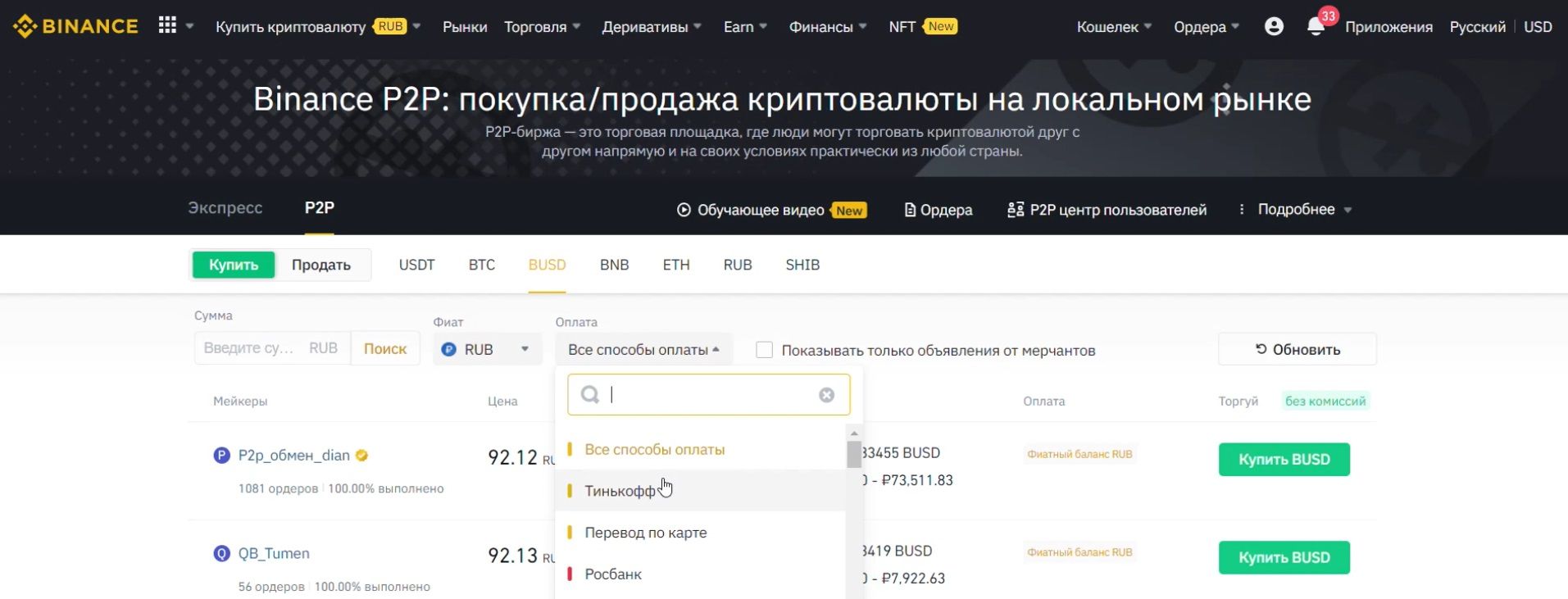Expand Купить криптовалюту dropdown
1568x599 pixels.
pos(318,26)
